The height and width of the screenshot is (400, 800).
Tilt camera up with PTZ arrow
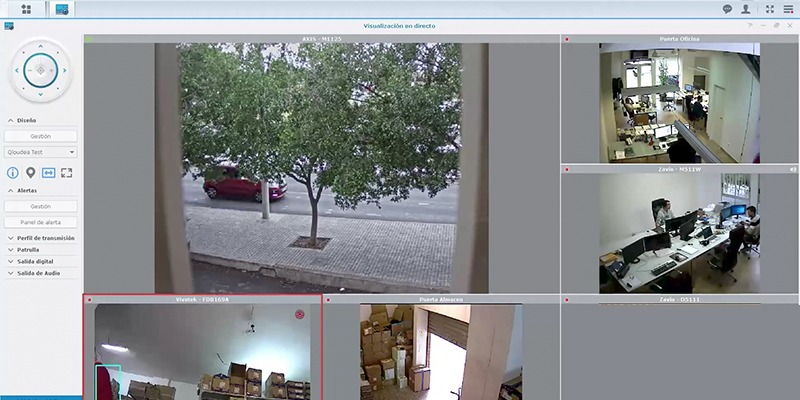click(41, 46)
